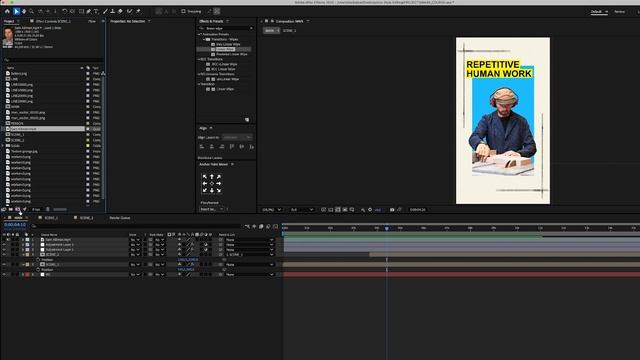640x360 pixels.
Task: Open the Parent dropdown for SCENE_2 layer
Action: click(x=249, y=255)
